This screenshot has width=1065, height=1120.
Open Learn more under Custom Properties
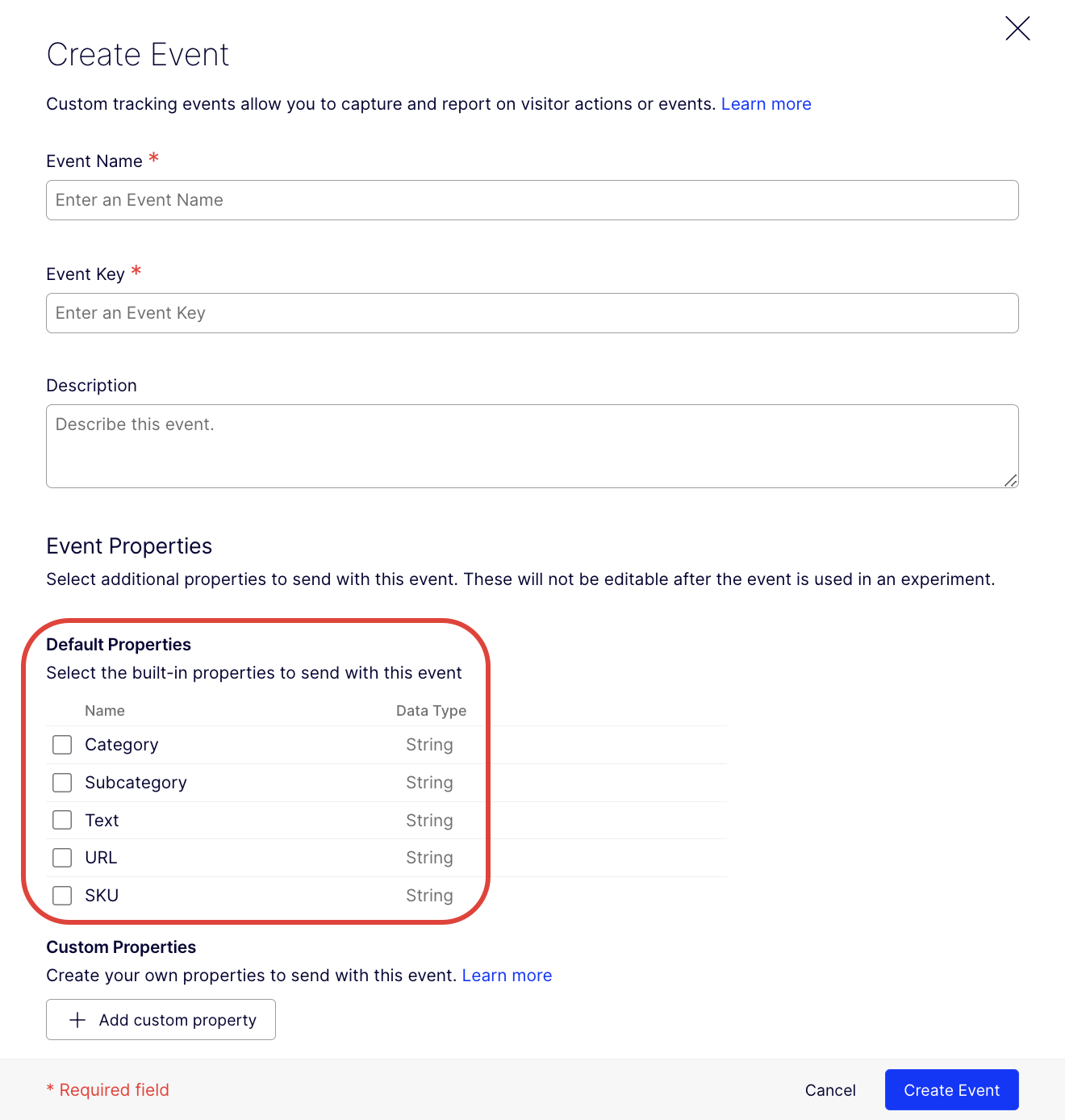pos(507,975)
